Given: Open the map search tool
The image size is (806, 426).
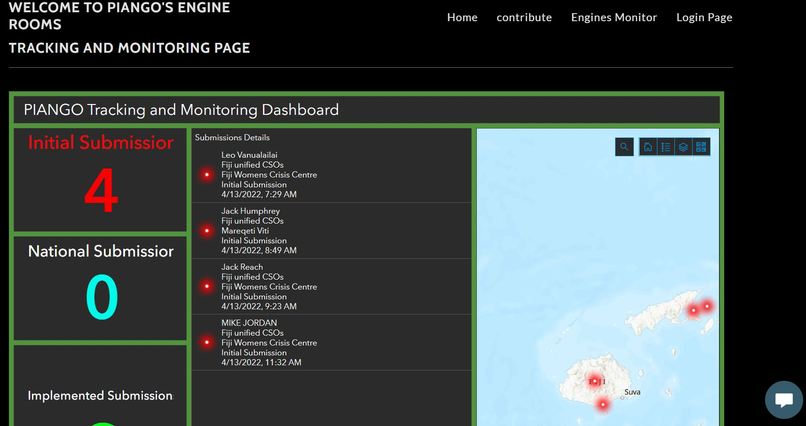Looking at the screenshot, I should click(x=624, y=147).
